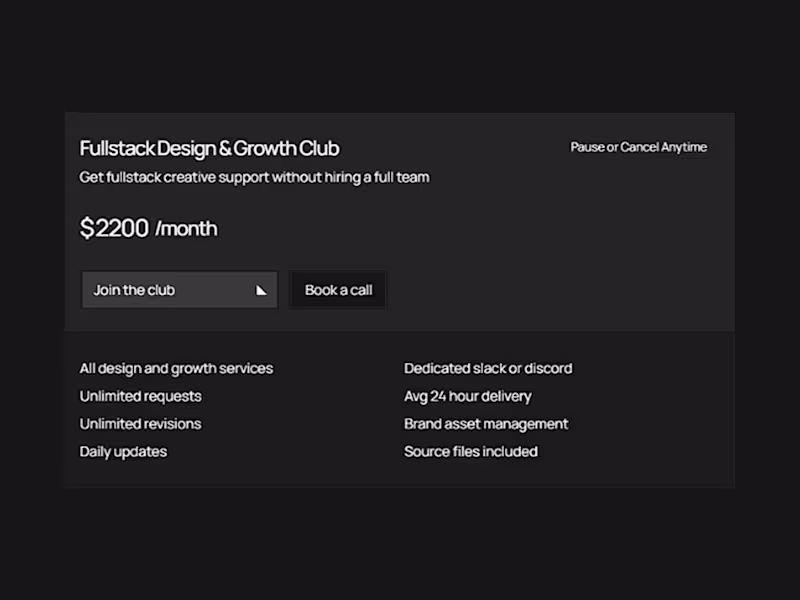Click the arrow cursor icon inside Join button
Image resolution: width=800 pixels, height=600 pixels.
[x=260, y=290]
